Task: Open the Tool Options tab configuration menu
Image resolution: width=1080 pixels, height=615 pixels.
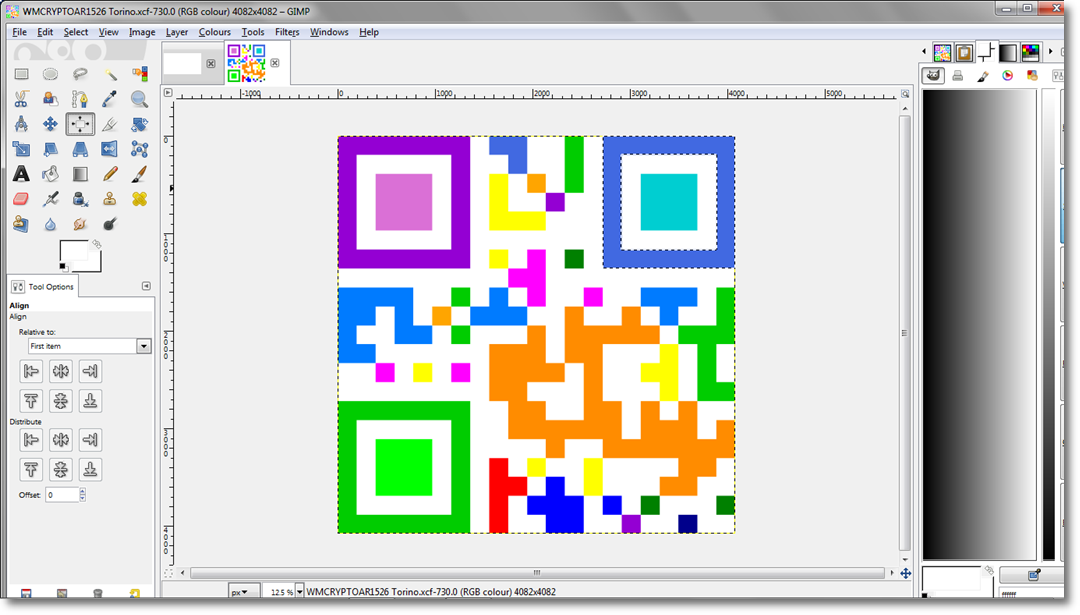Action: tap(146, 286)
